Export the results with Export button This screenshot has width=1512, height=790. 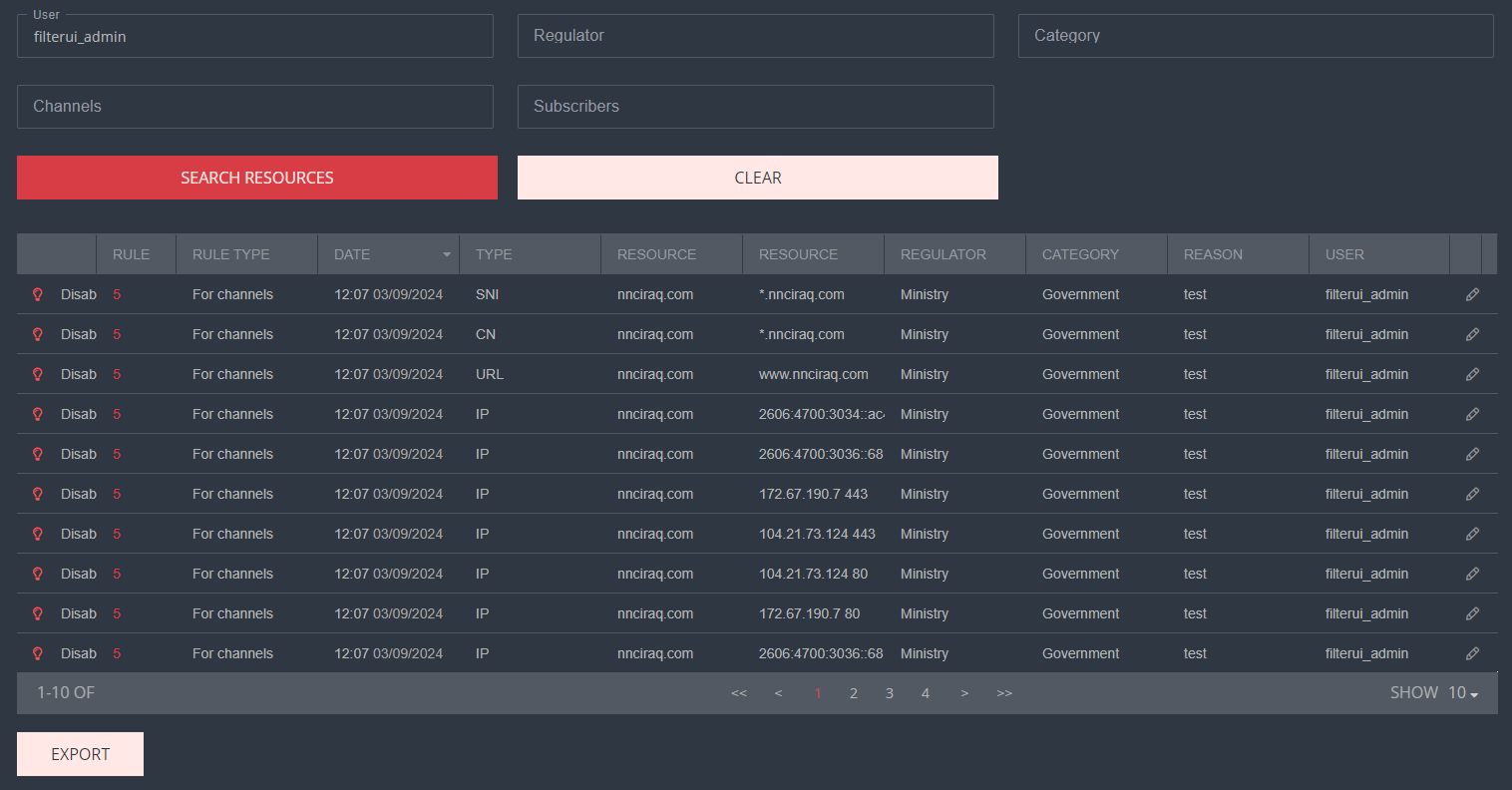pyautogui.click(x=80, y=754)
